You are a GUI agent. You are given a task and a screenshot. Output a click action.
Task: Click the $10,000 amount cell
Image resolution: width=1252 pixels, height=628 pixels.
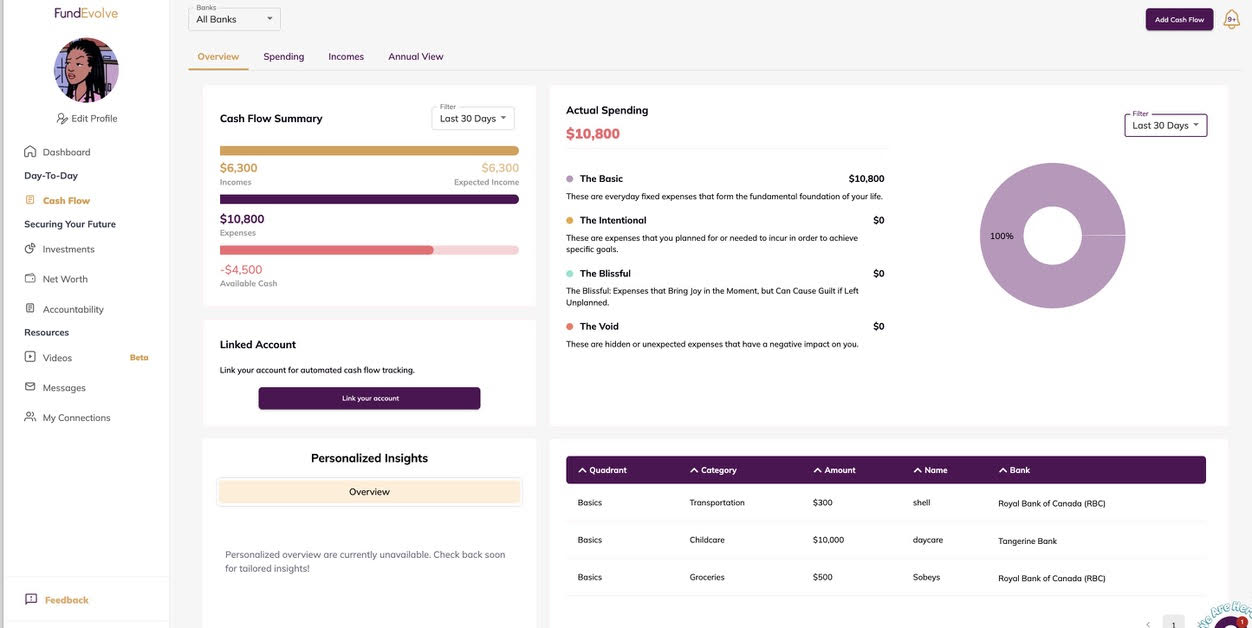[x=828, y=540]
